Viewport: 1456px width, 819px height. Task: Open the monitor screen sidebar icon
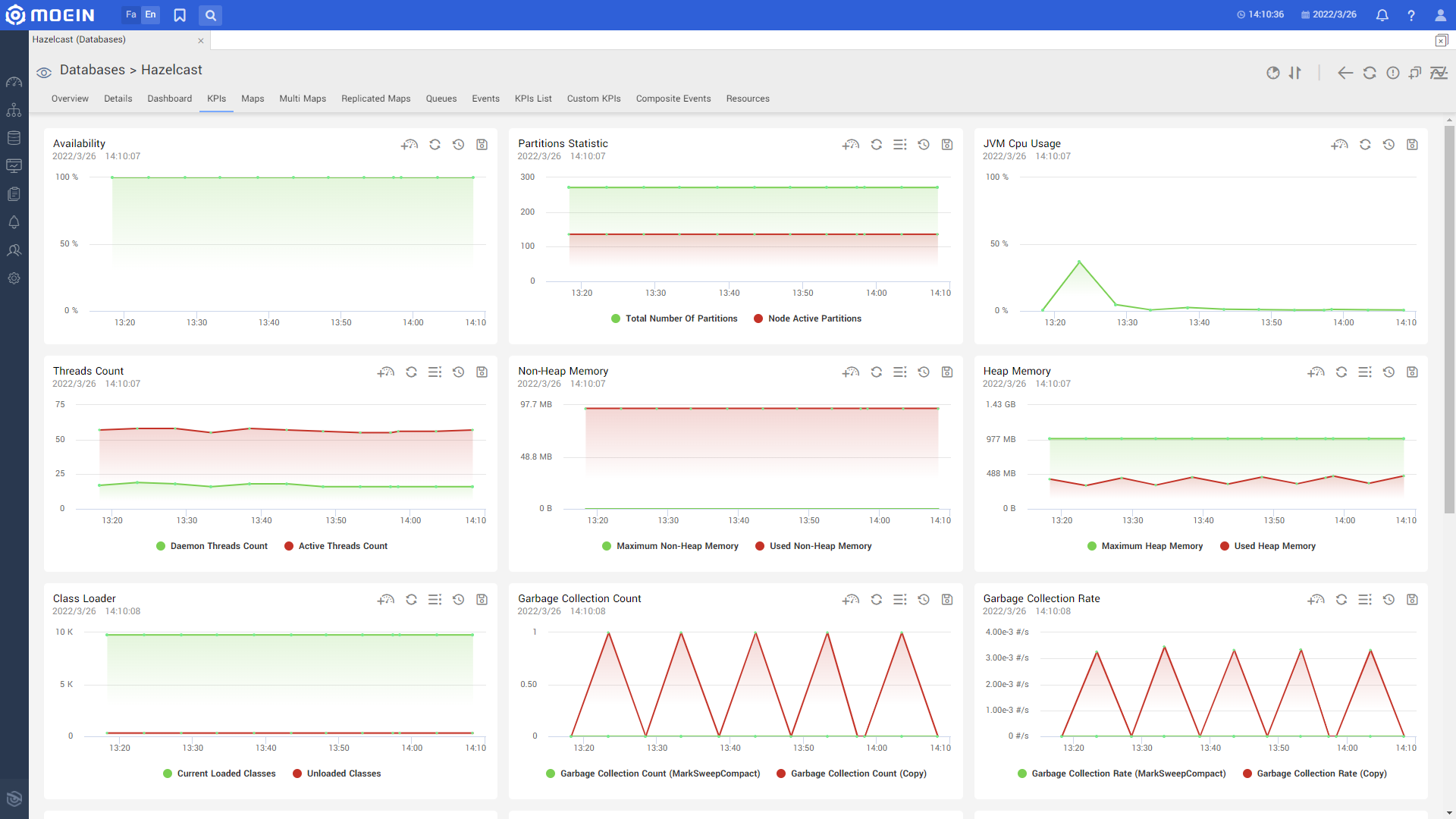[14, 166]
